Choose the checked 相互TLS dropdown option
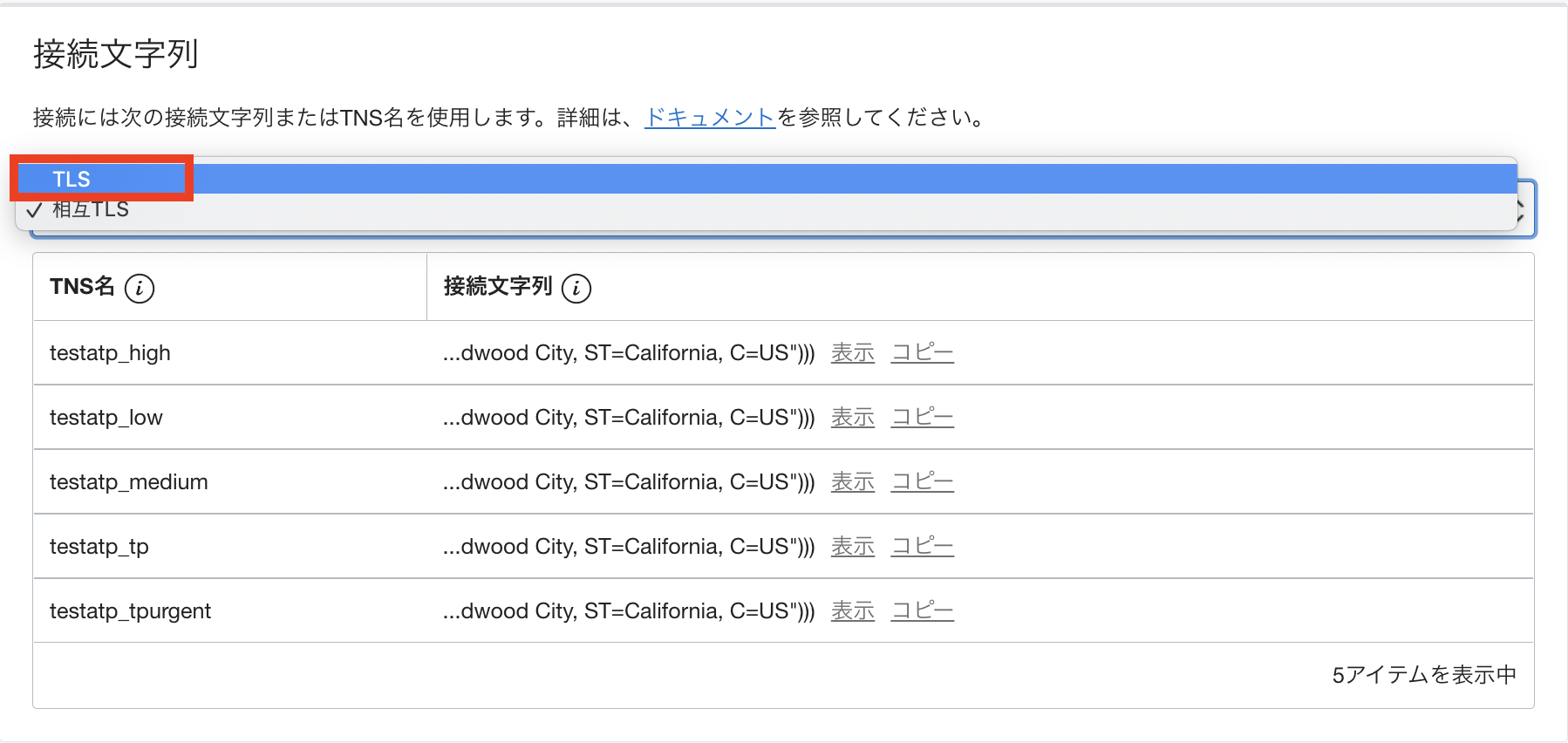This screenshot has width=1568, height=743. [766, 209]
